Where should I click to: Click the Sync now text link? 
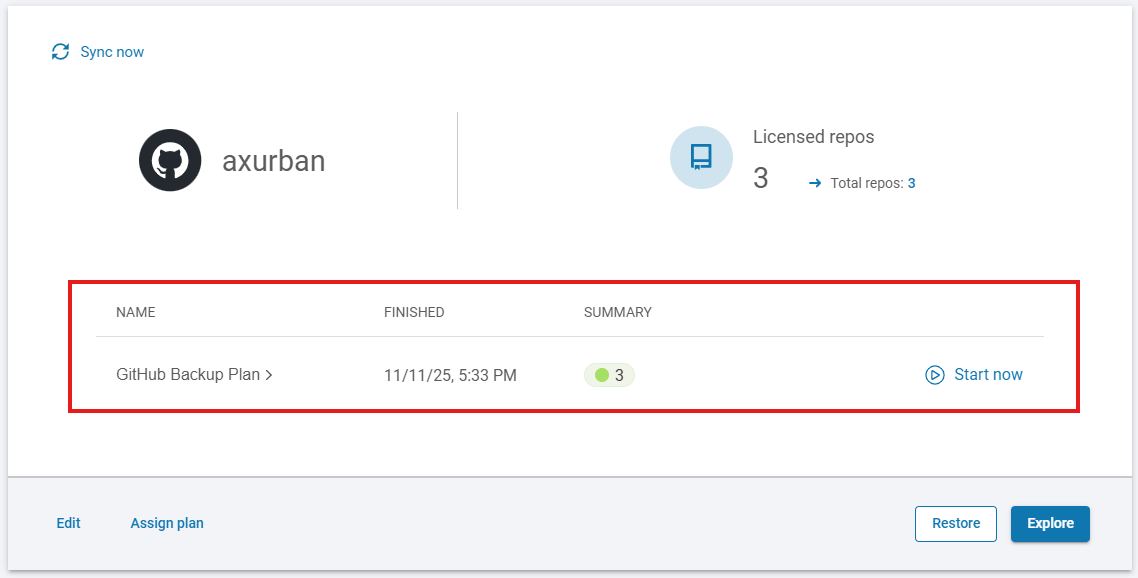coord(112,52)
